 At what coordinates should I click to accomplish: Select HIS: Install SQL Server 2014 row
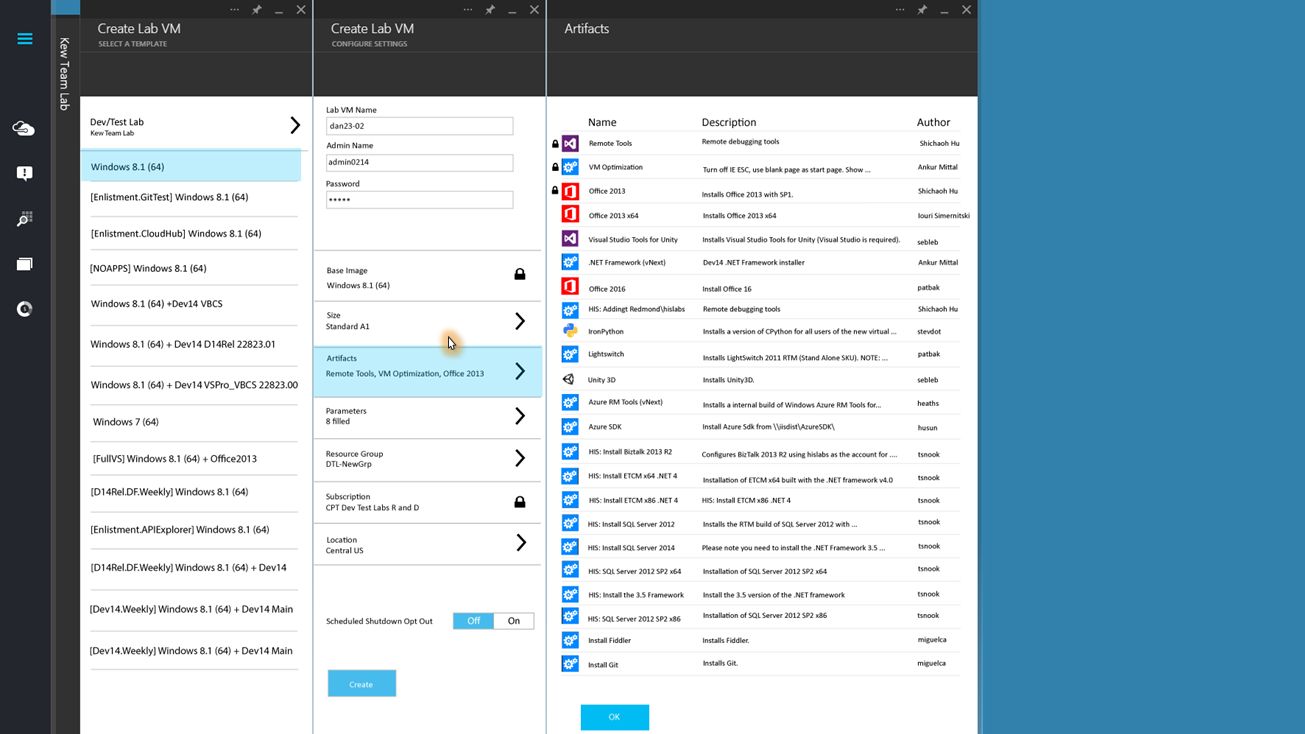click(760, 547)
